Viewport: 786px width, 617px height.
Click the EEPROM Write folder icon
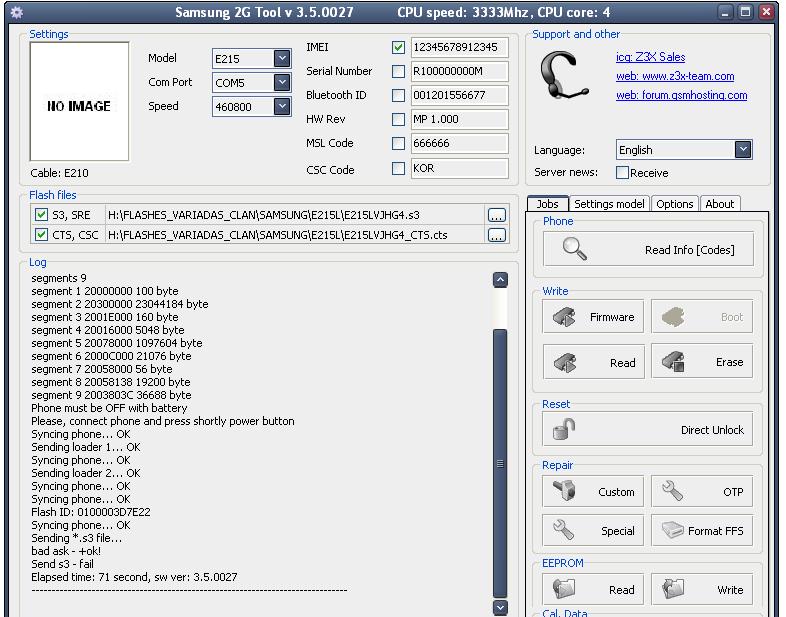point(673,589)
